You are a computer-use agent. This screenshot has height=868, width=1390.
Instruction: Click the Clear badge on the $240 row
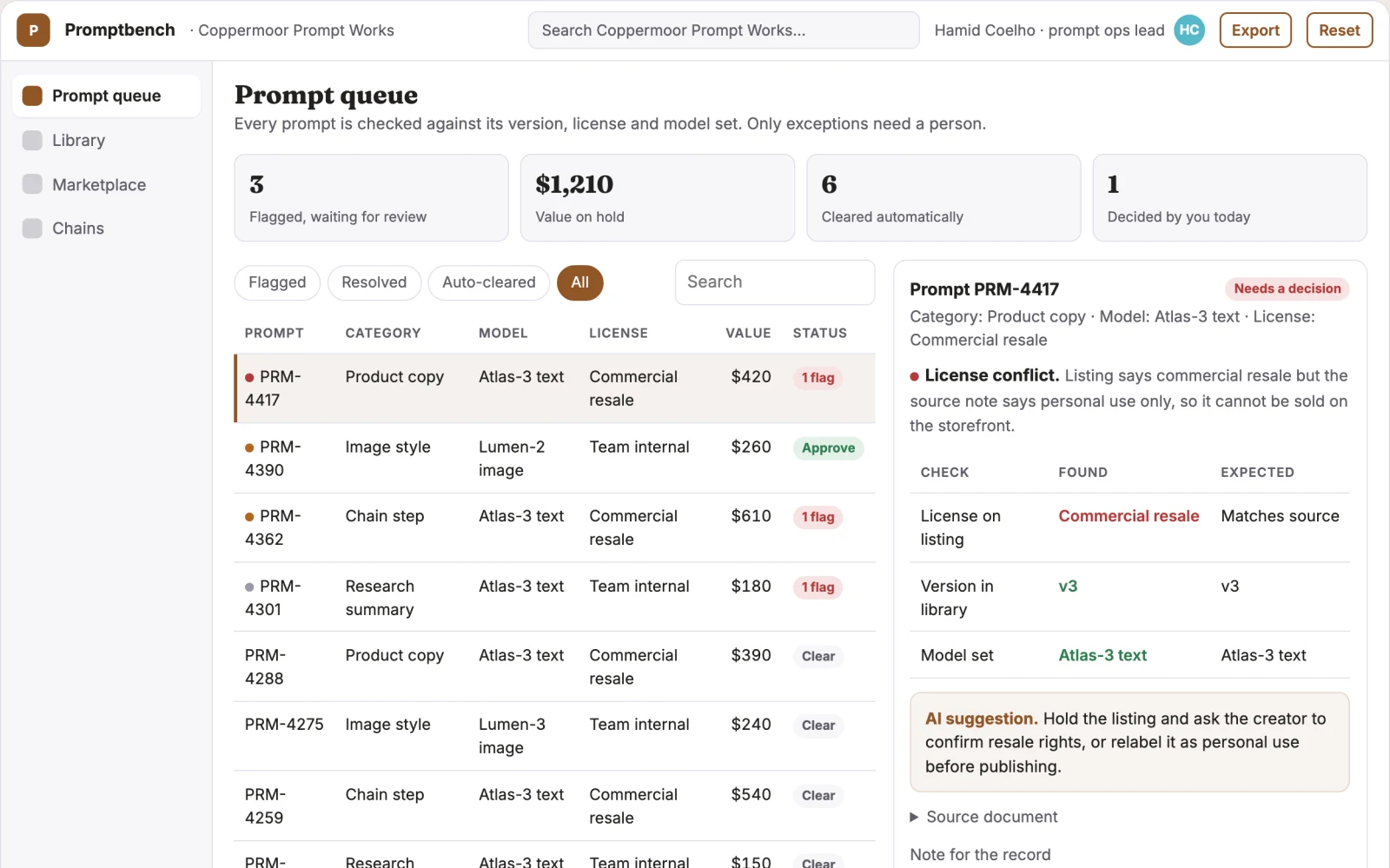click(x=818, y=726)
